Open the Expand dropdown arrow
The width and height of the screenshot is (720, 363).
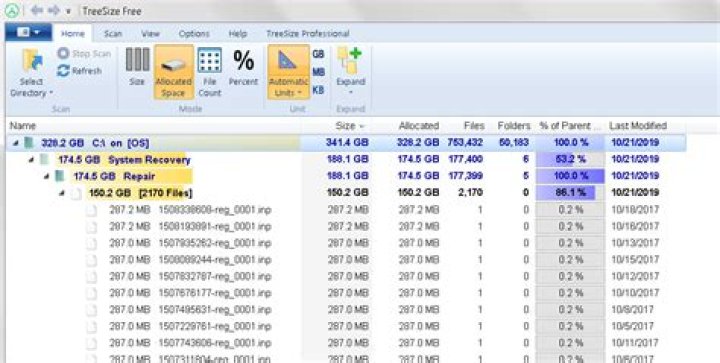[350, 92]
